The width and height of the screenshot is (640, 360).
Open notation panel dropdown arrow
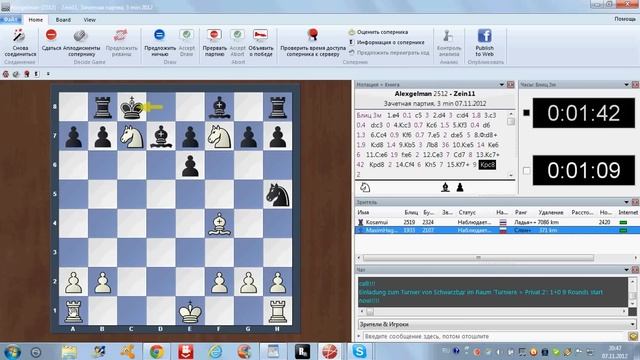point(501,84)
